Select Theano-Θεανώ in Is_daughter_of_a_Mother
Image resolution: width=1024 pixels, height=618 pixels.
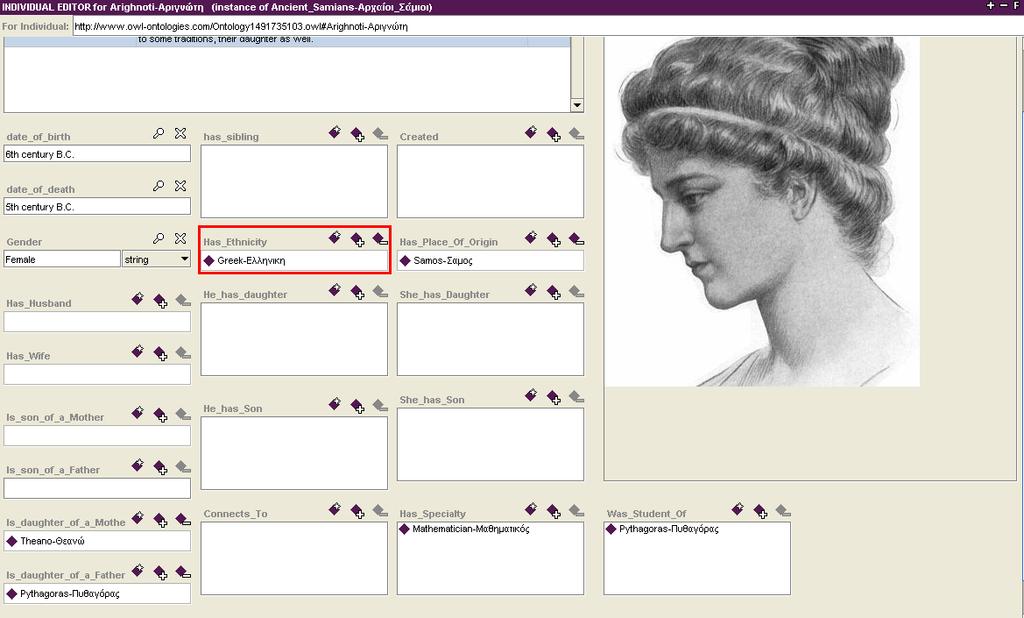pyautogui.click(x=52, y=541)
